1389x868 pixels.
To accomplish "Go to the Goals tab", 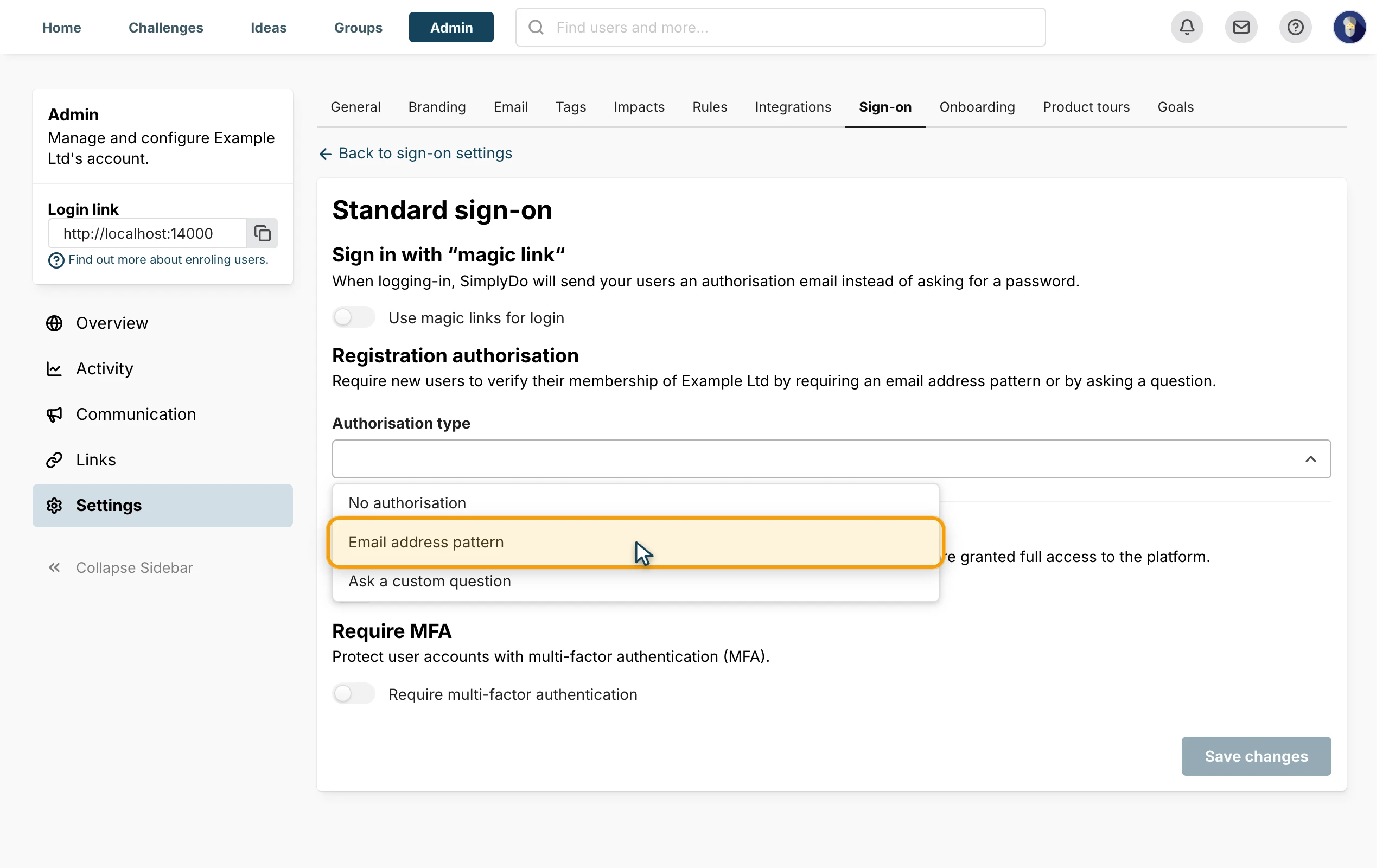I will (1175, 107).
